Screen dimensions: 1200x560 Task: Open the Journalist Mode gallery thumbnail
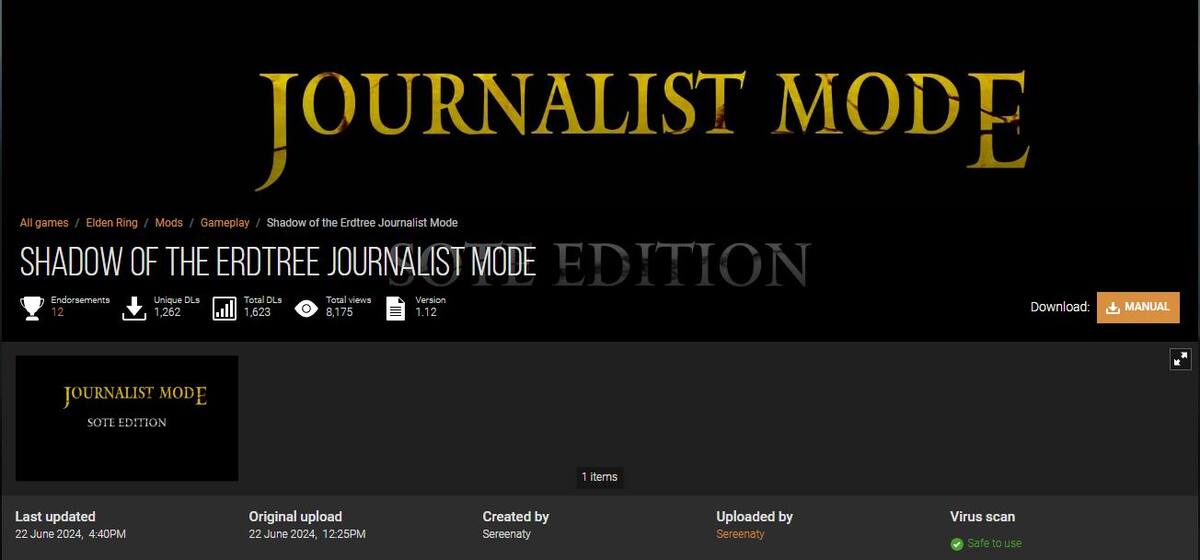[127, 418]
